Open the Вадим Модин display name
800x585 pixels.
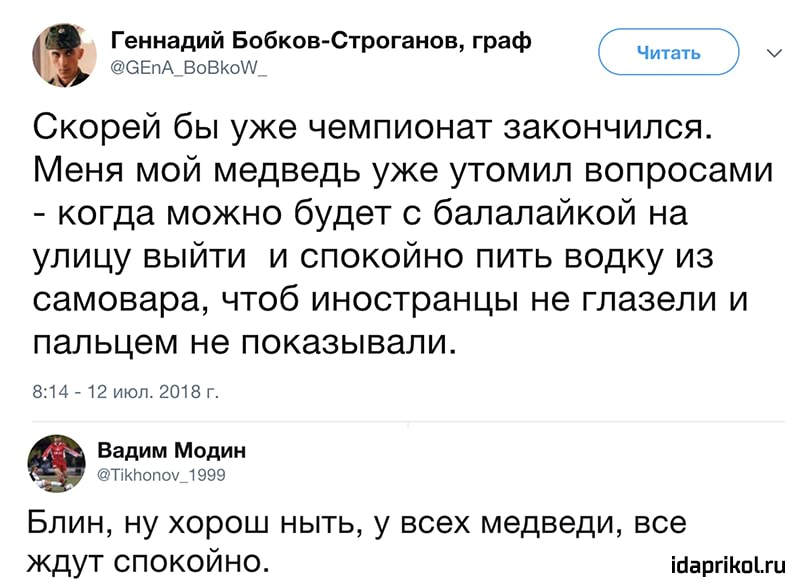pos(171,450)
